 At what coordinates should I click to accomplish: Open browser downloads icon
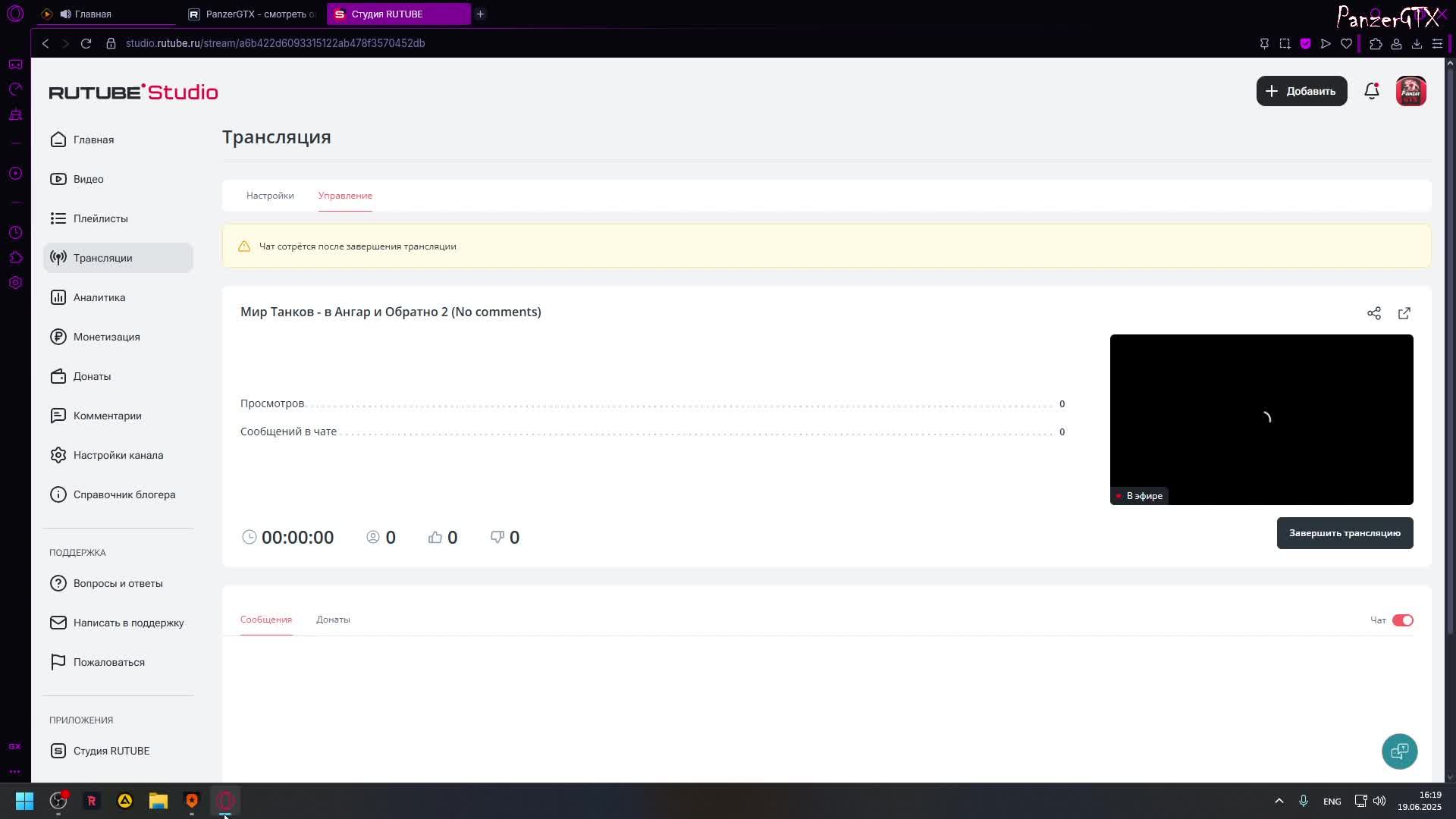1416,43
